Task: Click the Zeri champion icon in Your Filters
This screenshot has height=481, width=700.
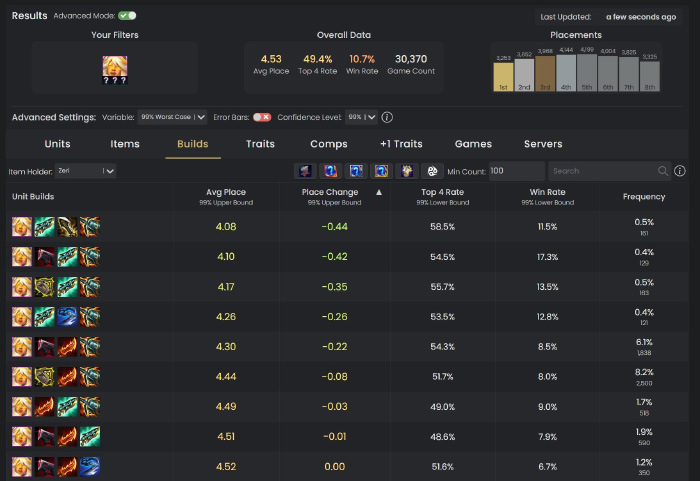Action: coord(115,68)
